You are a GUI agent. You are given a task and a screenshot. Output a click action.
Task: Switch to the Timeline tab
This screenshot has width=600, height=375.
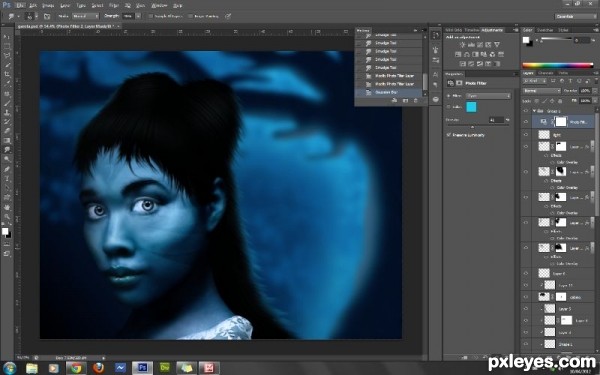tap(472, 30)
